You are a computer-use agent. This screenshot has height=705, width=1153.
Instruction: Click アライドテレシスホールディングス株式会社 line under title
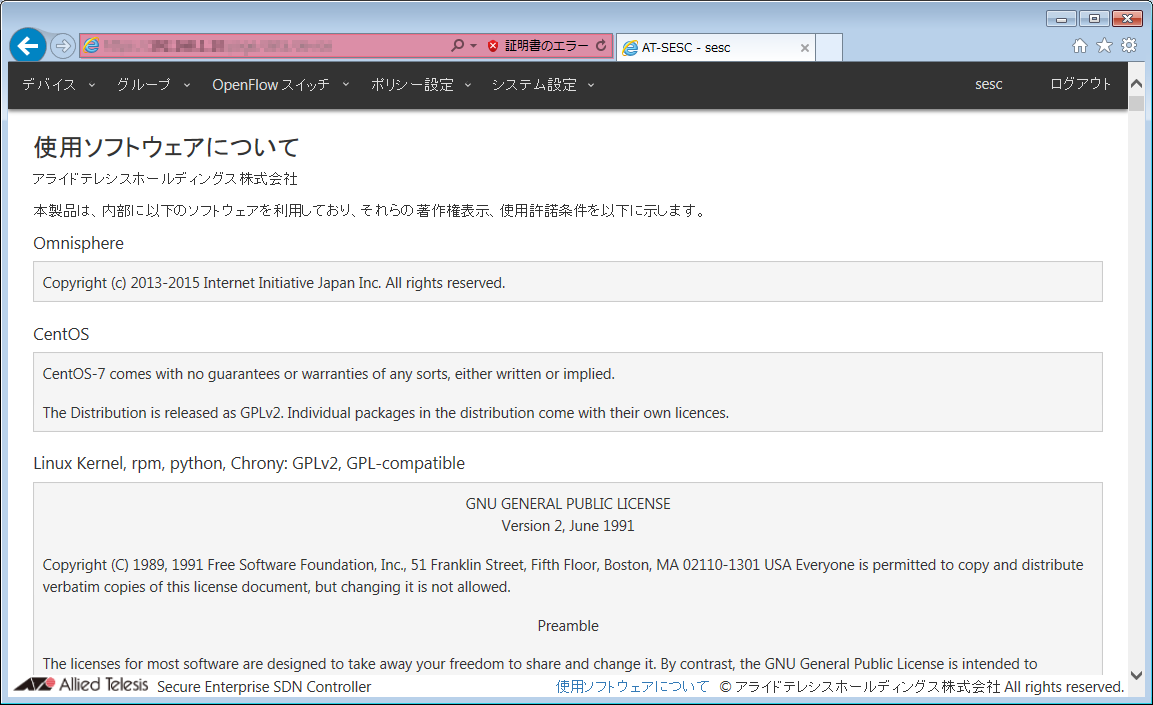pos(165,179)
